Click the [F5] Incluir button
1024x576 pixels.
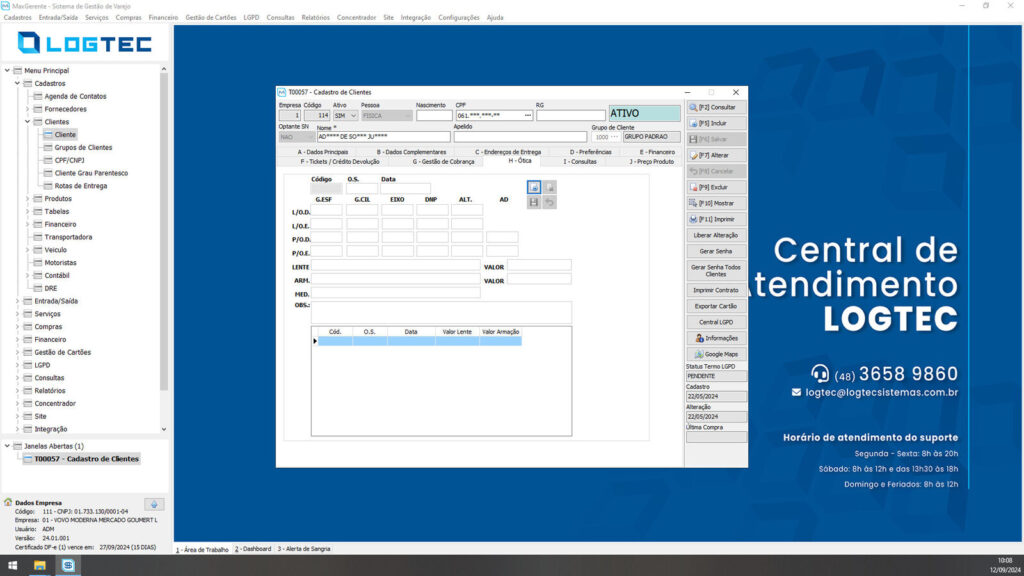[716, 123]
